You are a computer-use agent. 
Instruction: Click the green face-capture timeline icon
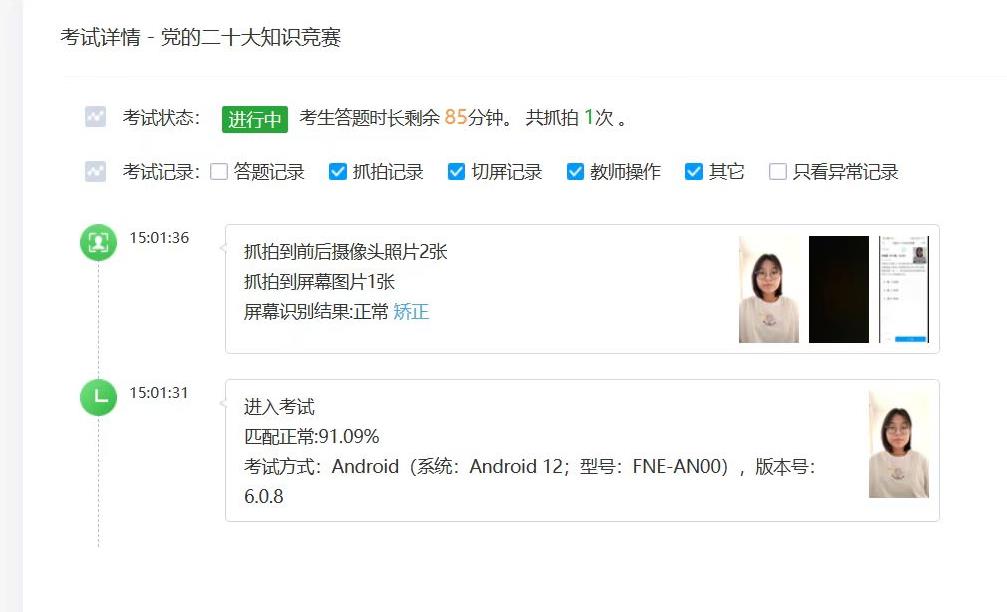pyautogui.click(x=98, y=243)
